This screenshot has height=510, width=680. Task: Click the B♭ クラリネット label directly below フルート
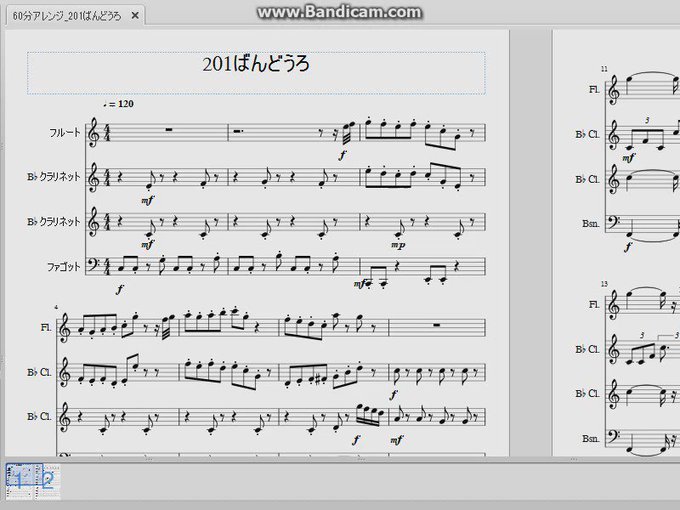pyautogui.click(x=54, y=177)
